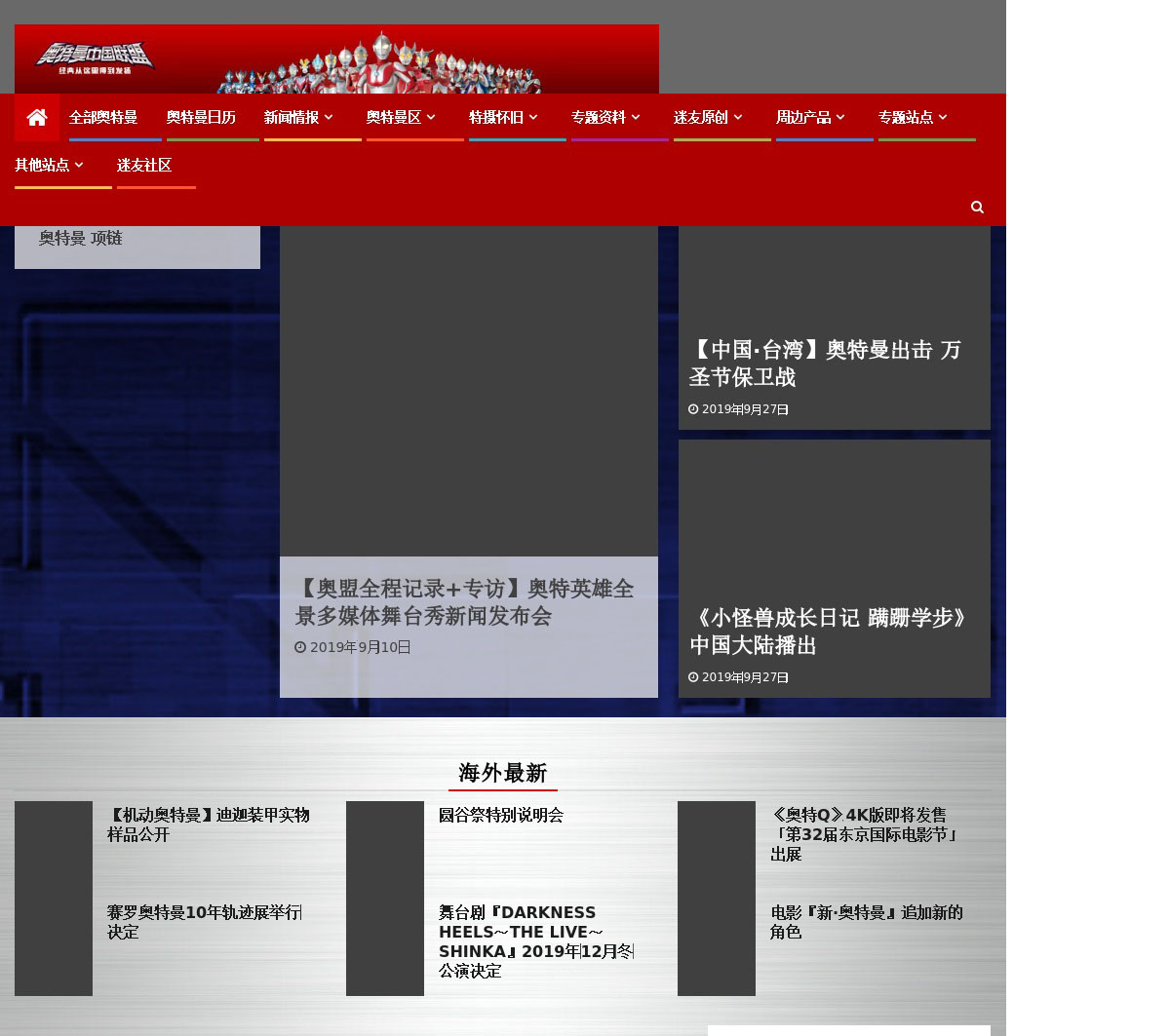Expand the 特摄怀旧 dropdown chevron

[x=533, y=117]
